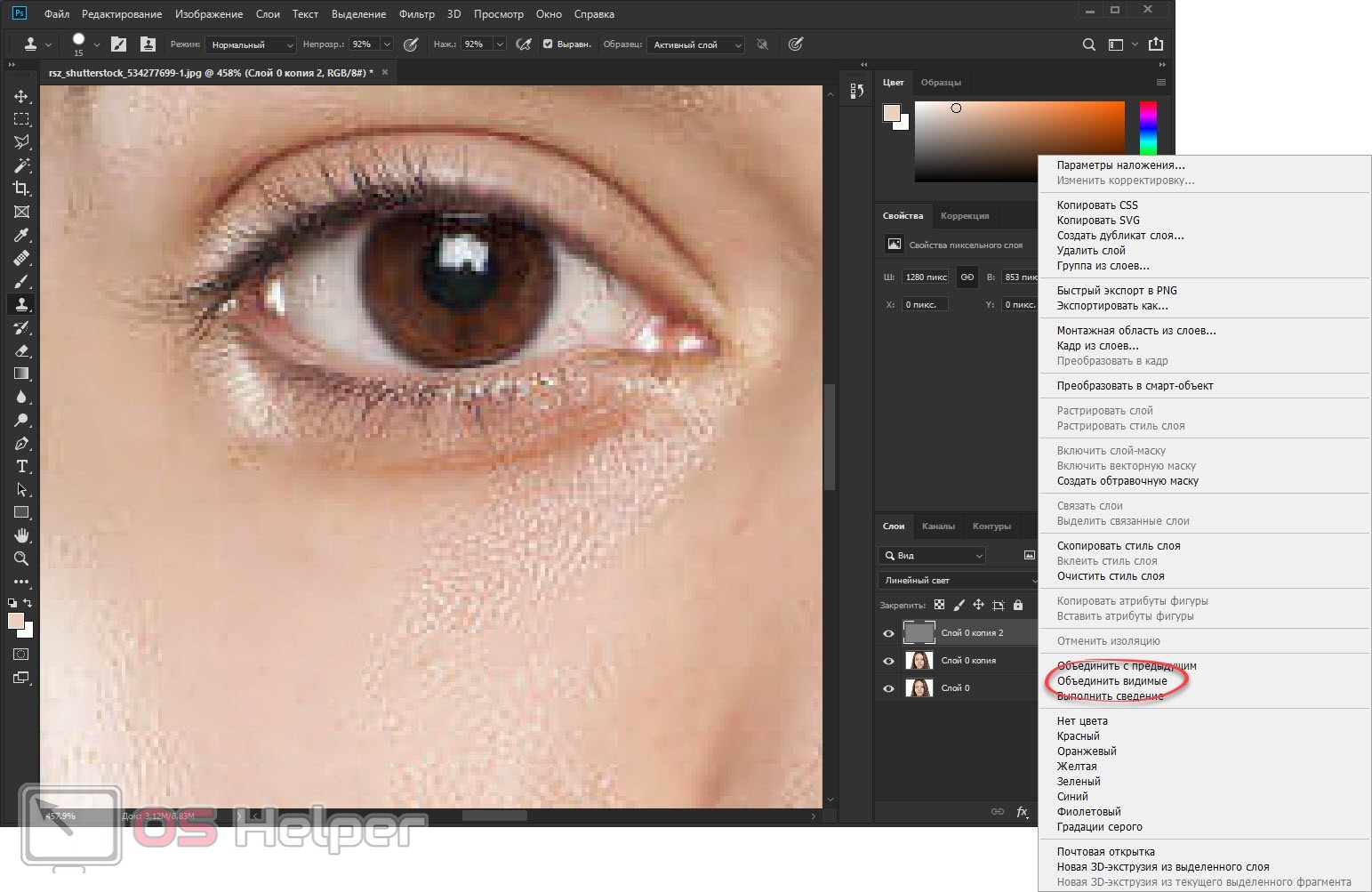Open the Фильтр menu

point(416,14)
